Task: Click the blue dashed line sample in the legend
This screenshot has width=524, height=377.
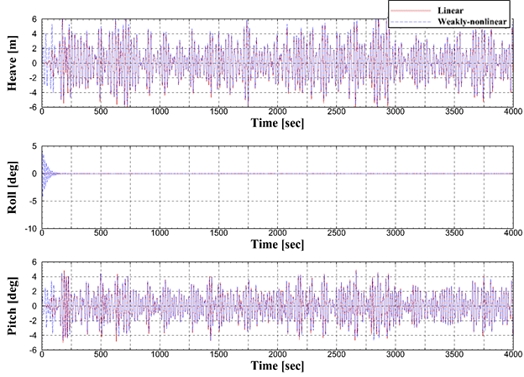Action: [x=411, y=22]
